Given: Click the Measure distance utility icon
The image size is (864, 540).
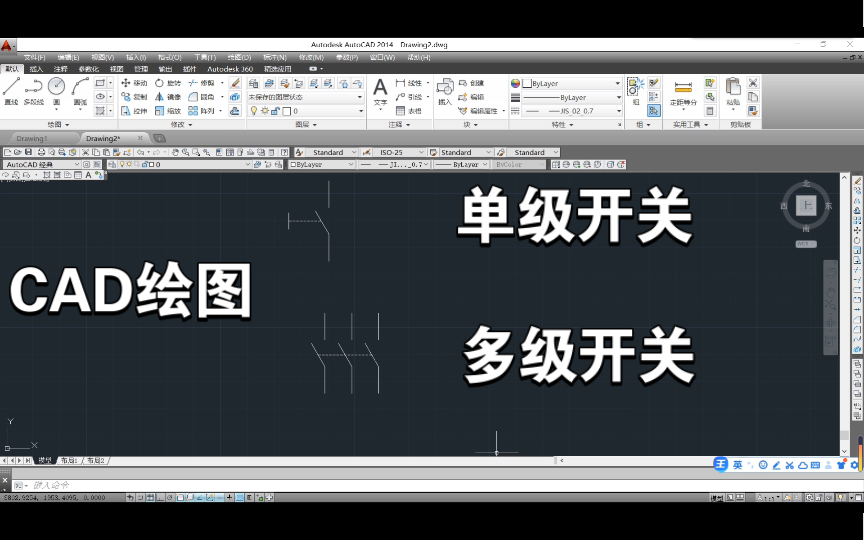Looking at the screenshot, I should click(x=683, y=88).
